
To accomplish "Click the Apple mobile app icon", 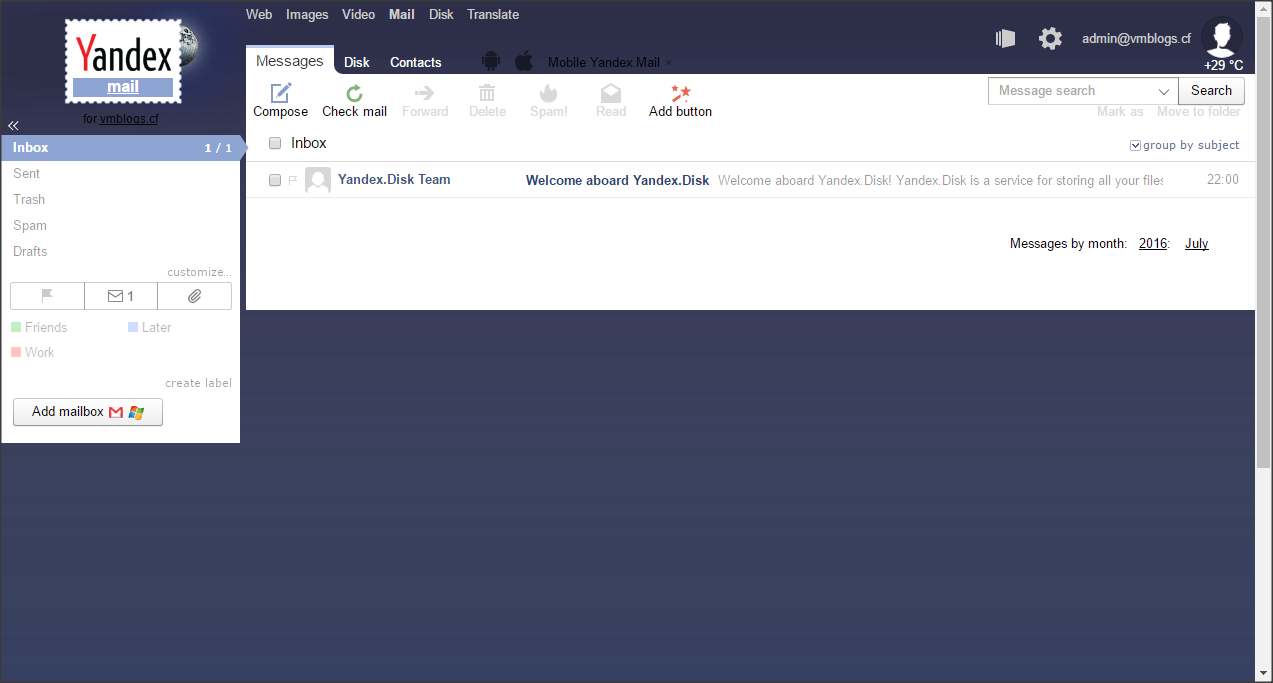I will coord(523,61).
